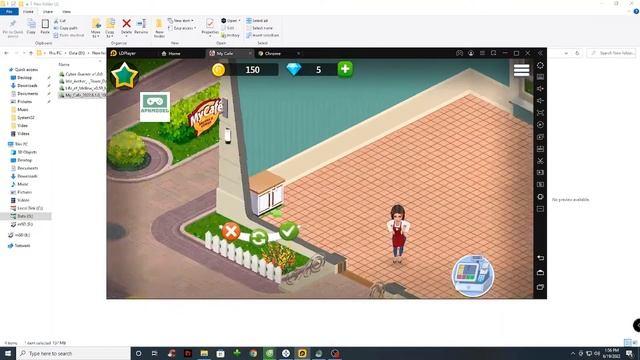Tap the blue diamond gem icon
The height and width of the screenshot is (360, 640).
(293, 69)
